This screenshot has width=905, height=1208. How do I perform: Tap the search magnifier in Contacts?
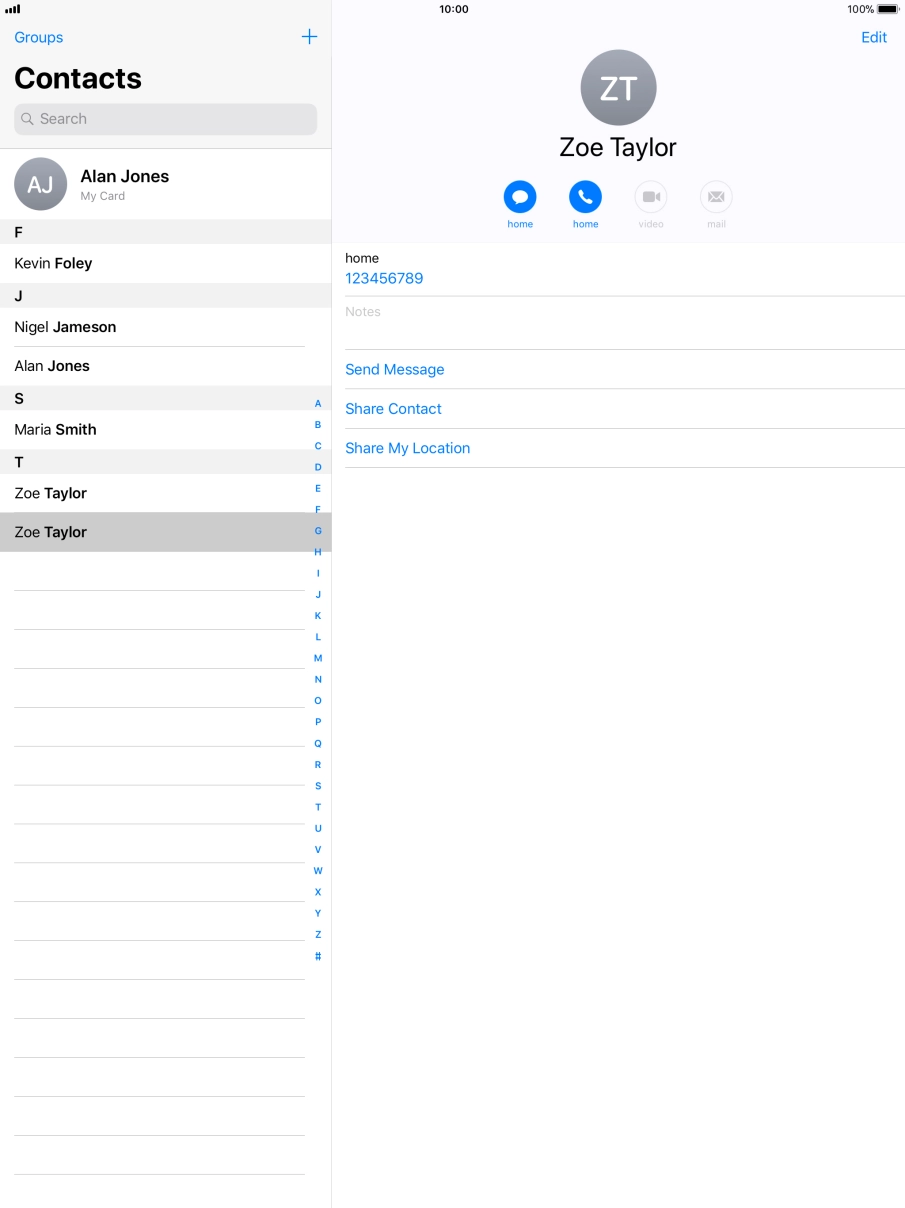tap(27, 119)
